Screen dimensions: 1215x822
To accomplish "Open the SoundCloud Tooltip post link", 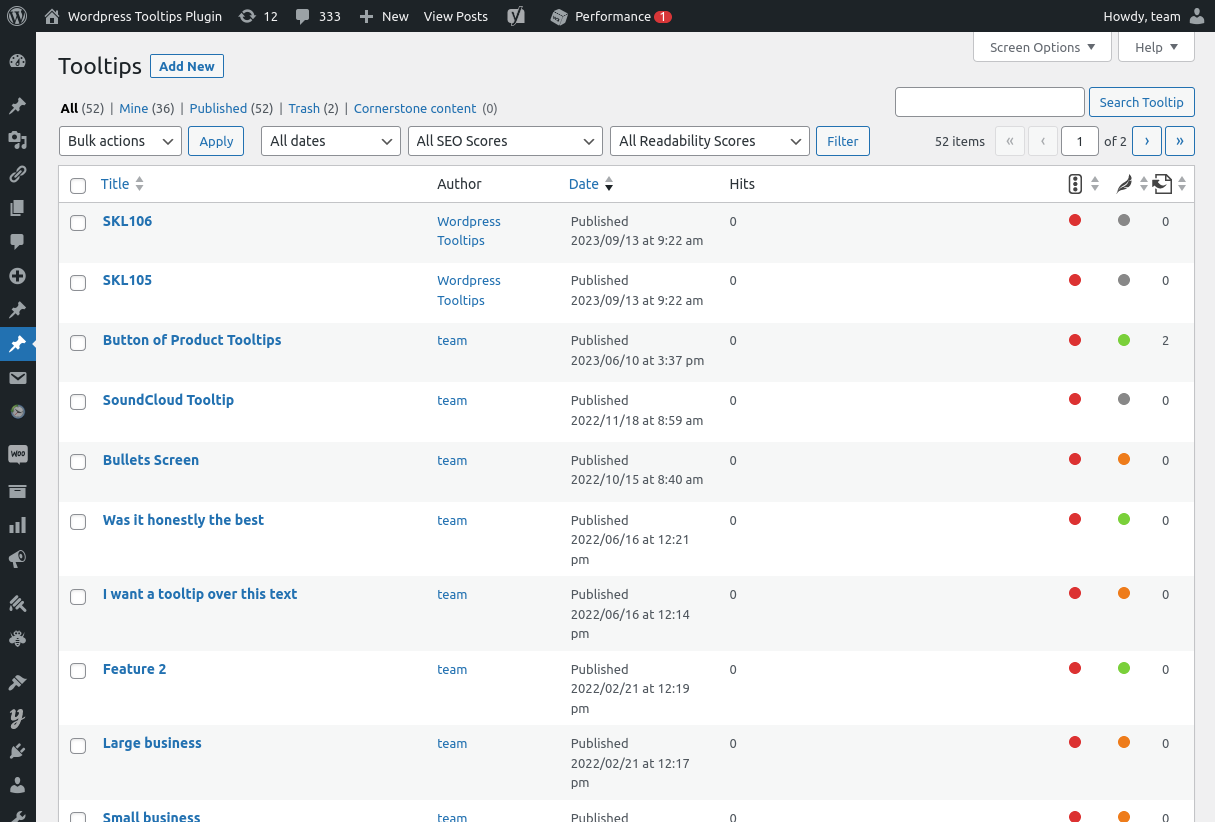I will (x=168, y=400).
